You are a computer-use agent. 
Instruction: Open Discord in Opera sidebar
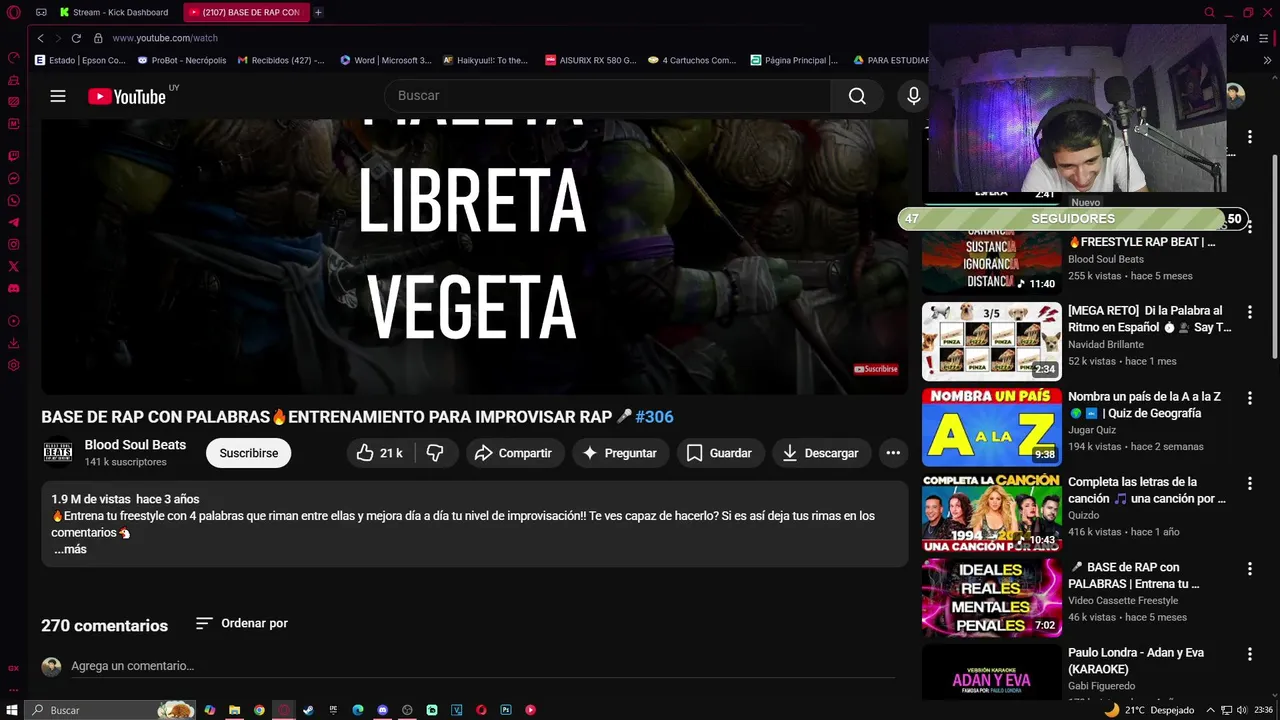tap(13, 288)
